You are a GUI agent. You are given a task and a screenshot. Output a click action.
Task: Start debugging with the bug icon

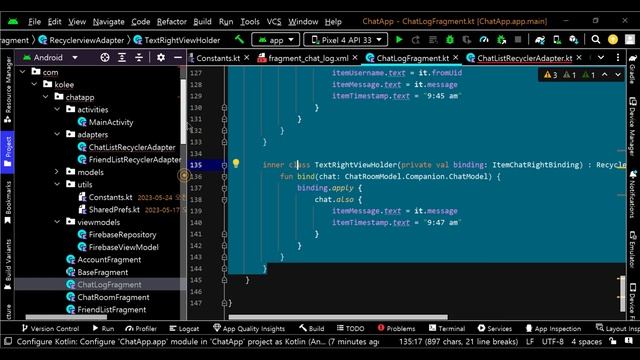coord(450,40)
